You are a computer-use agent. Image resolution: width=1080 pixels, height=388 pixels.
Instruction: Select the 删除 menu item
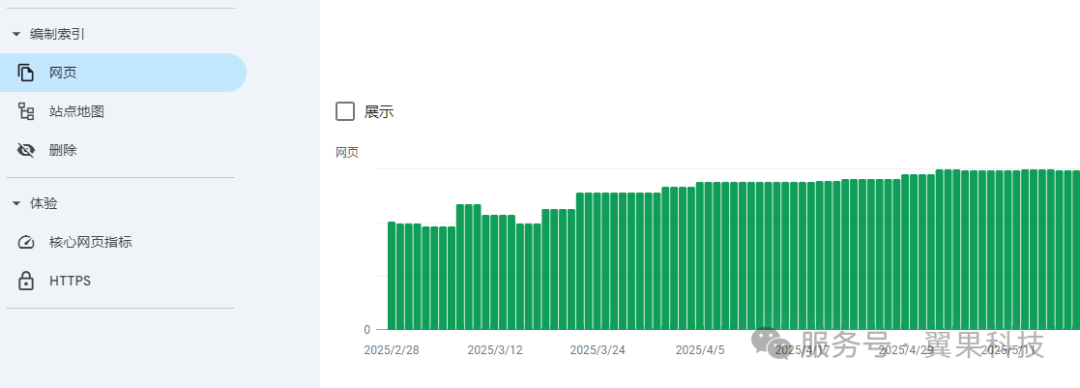point(63,150)
